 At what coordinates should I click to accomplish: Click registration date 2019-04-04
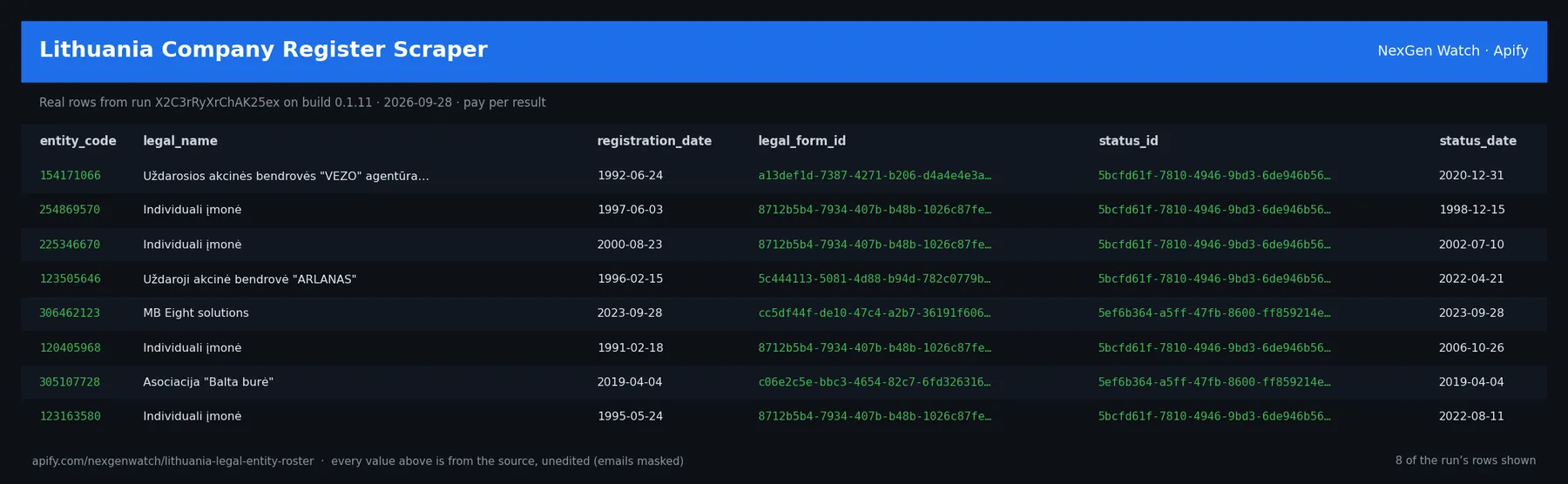pyautogui.click(x=630, y=382)
